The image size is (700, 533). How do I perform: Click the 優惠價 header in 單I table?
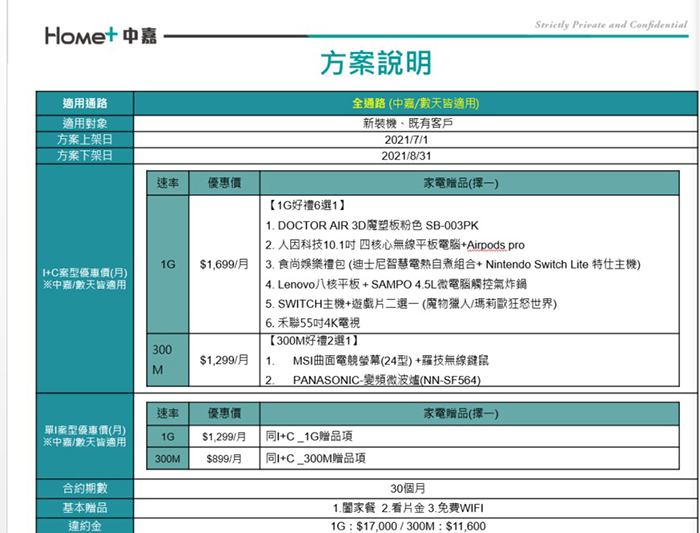pyautogui.click(x=224, y=414)
